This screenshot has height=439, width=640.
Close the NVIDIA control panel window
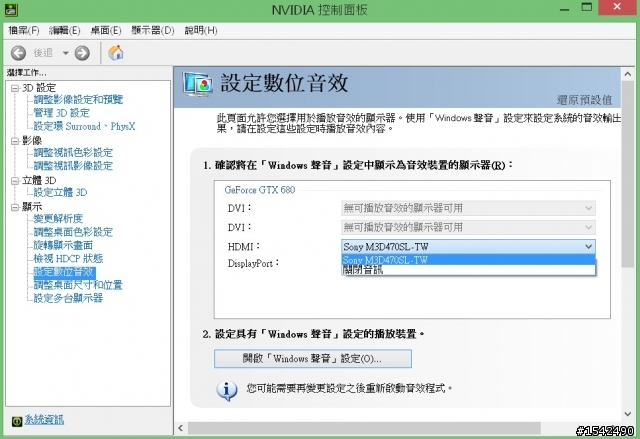pos(617,7)
